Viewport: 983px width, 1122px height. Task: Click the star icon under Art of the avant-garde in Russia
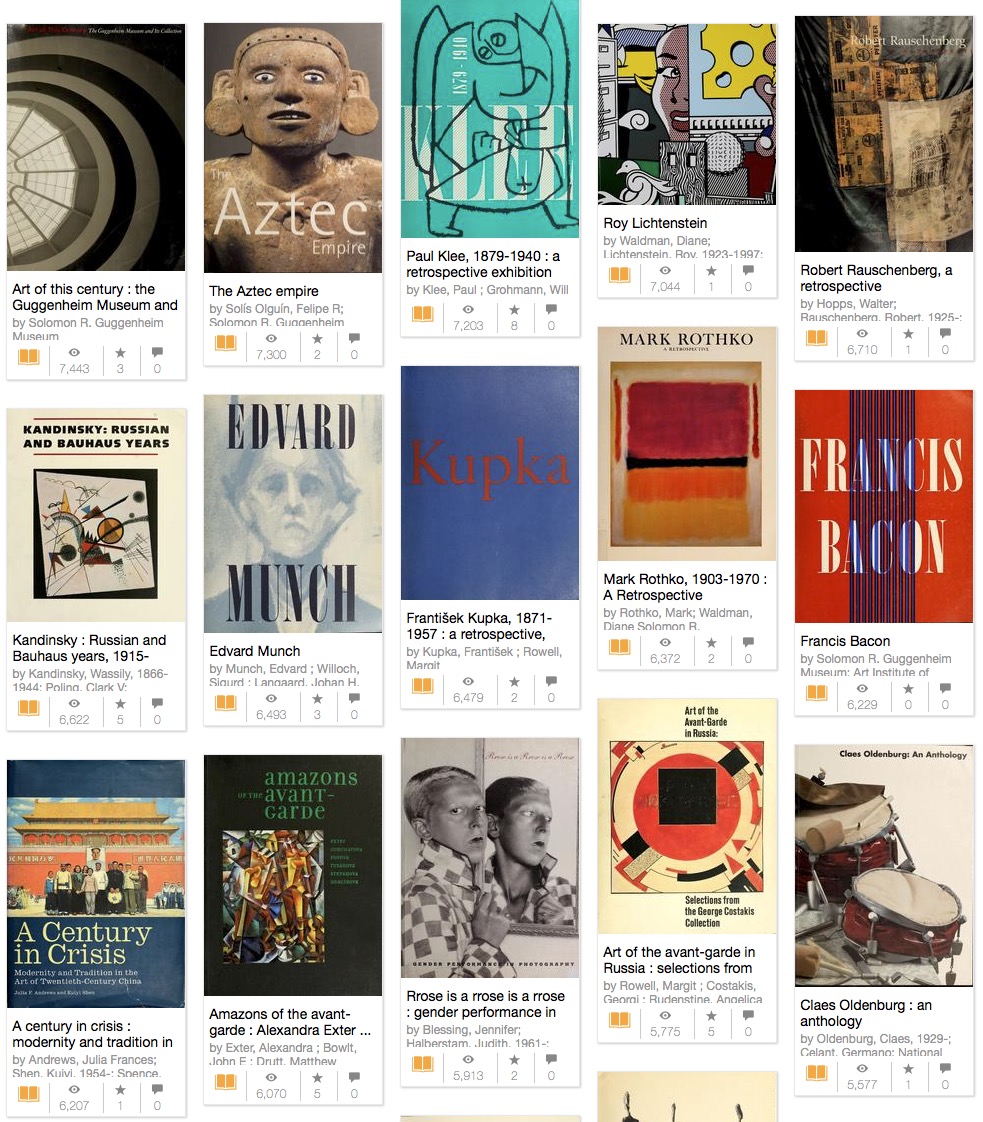711,1015
